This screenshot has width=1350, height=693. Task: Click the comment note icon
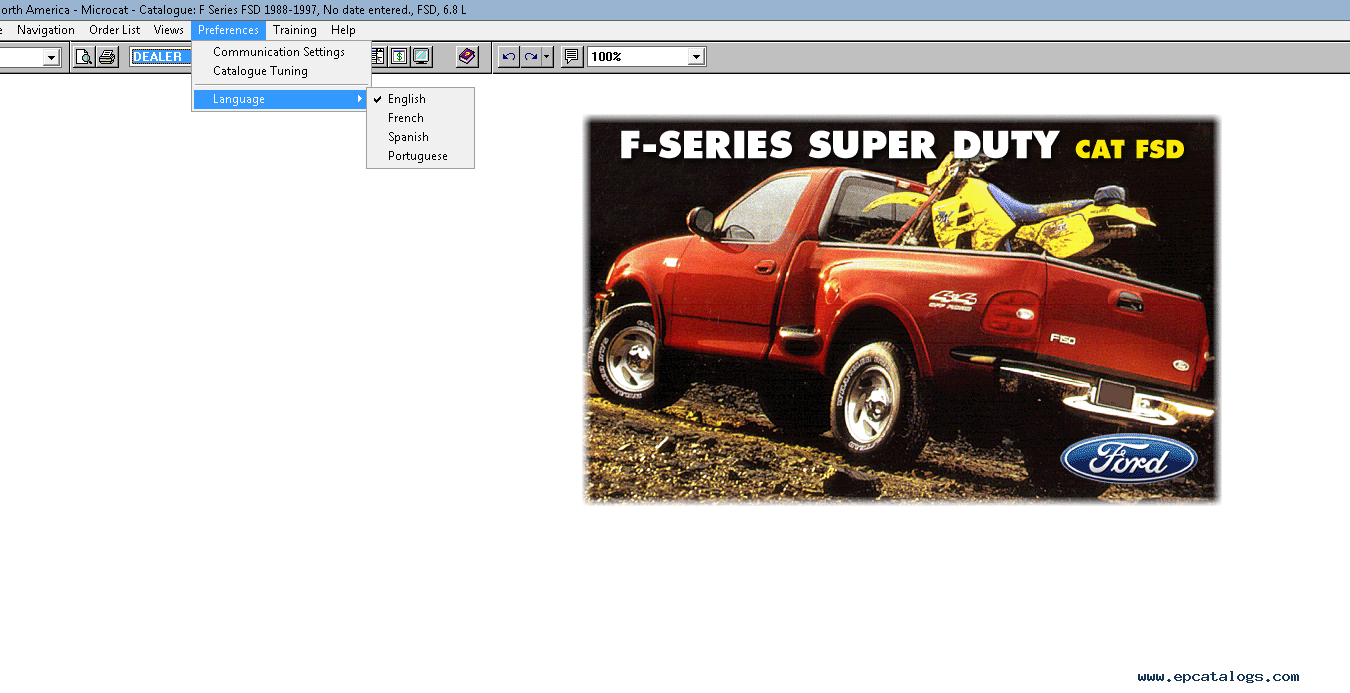click(572, 57)
